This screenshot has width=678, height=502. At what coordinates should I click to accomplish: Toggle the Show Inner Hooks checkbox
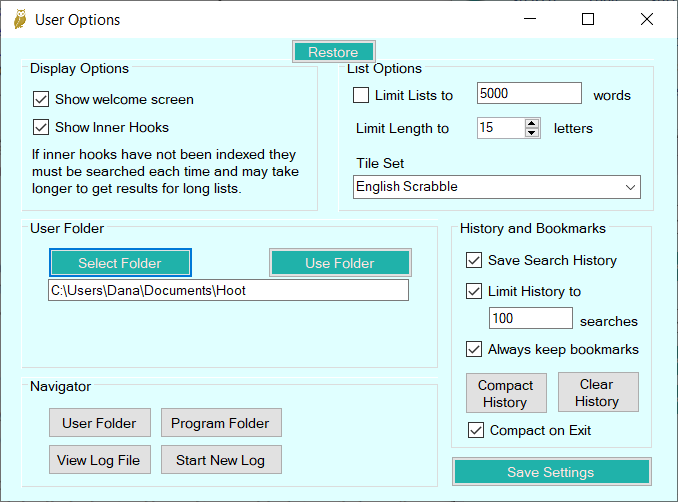coord(41,127)
